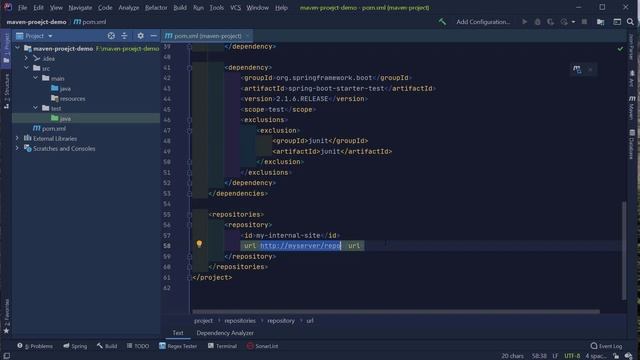Image resolution: width=640 pixels, height=360 pixels.
Task: Collapse the src folder
Action: point(27,68)
